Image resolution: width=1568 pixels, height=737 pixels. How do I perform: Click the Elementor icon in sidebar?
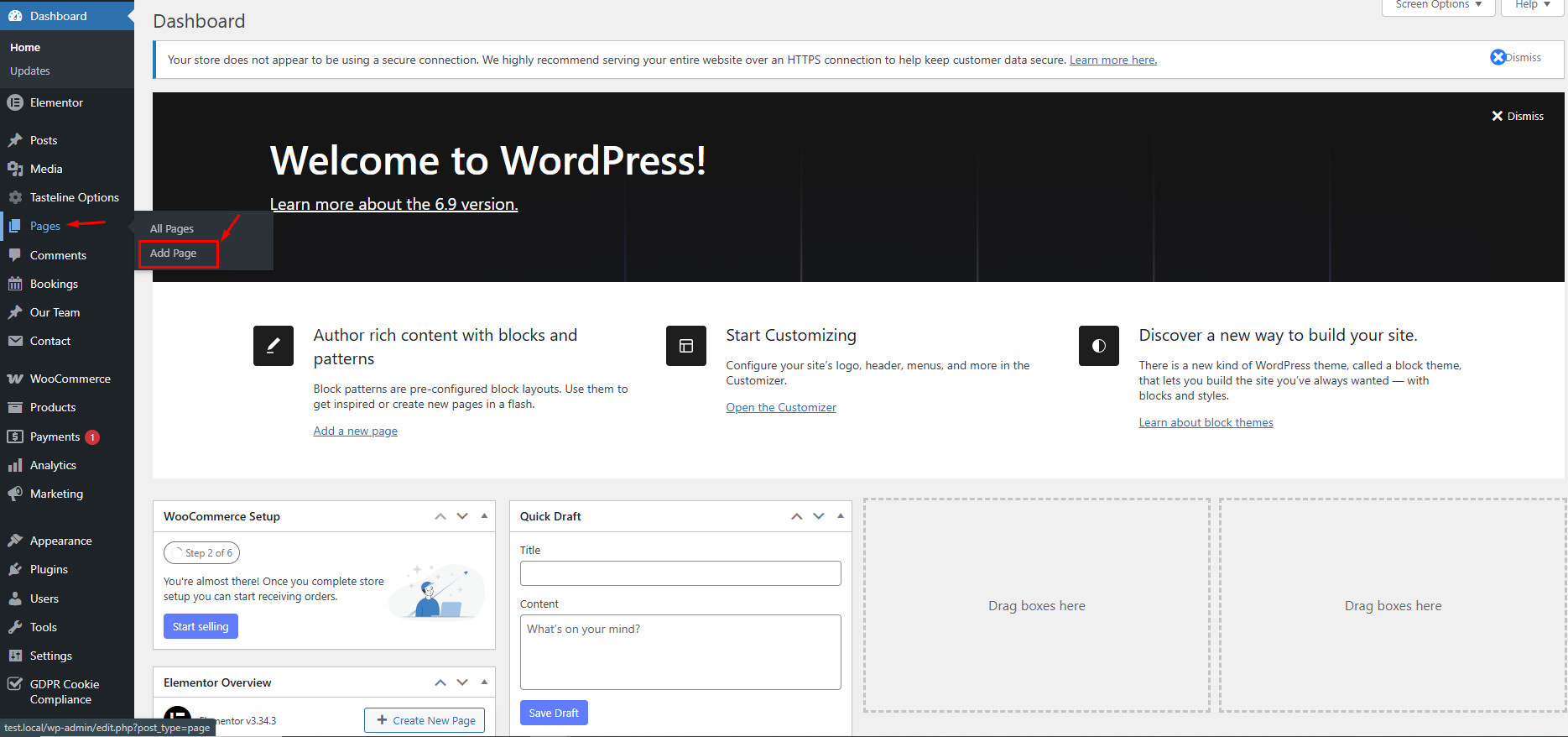pyautogui.click(x=15, y=102)
